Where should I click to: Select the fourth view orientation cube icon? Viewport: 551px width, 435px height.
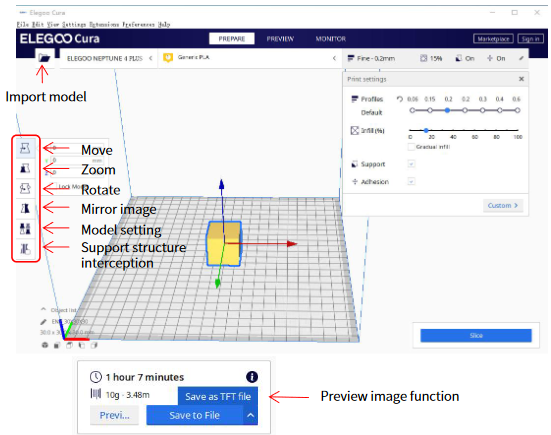coord(82,345)
